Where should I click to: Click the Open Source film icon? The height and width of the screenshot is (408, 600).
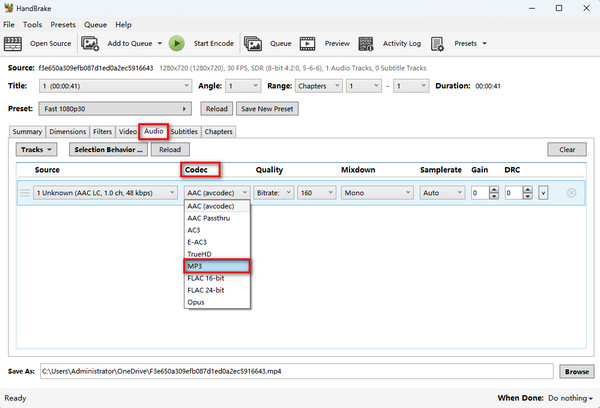tap(13, 44)
